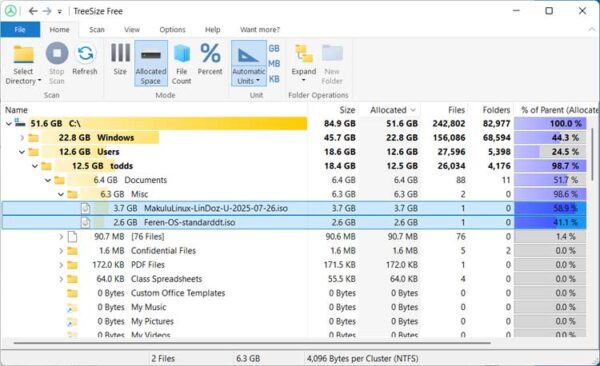Select the Feren-OS-standarddt.iso file row
This screenshot has width=600, height=366.
pyautogui.click(x=294, y=222)
